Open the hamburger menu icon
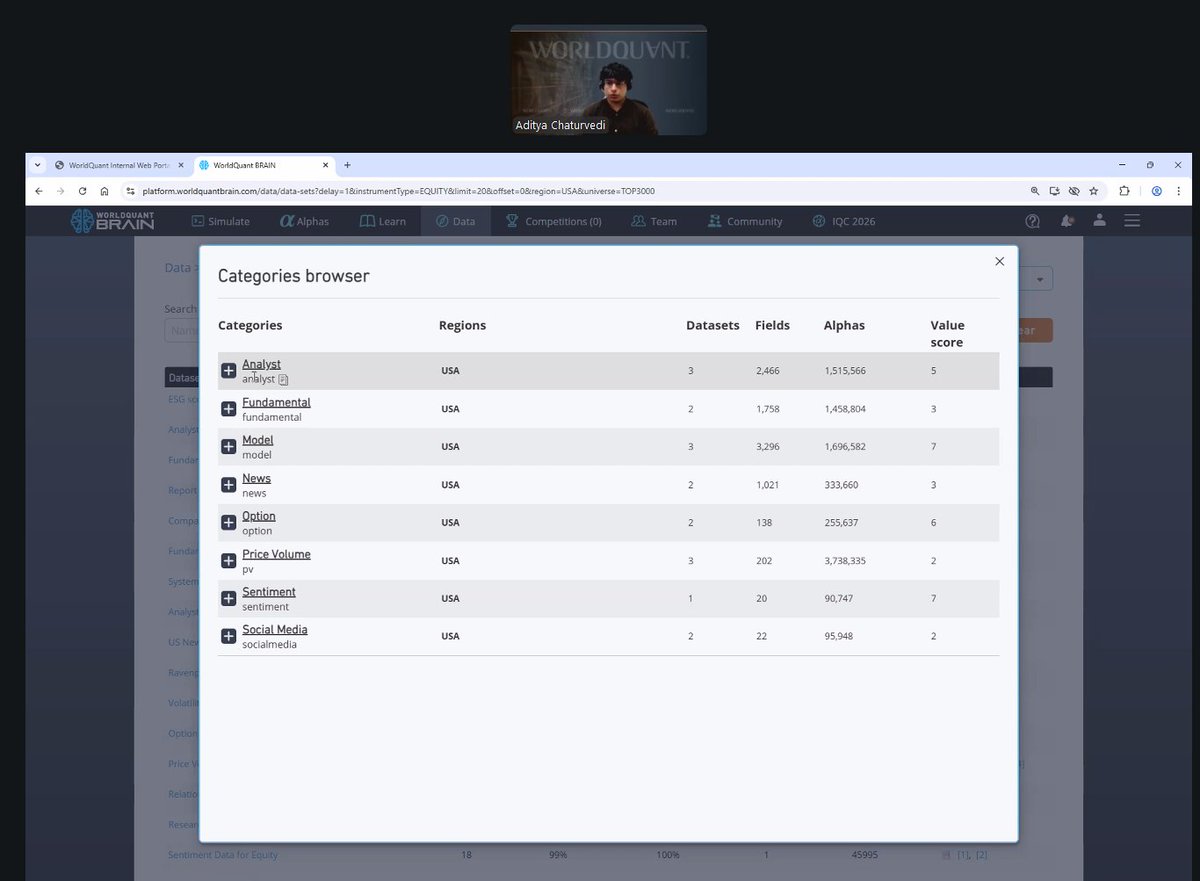This screenshot has height=881, width=1200. pos(1132,221)
